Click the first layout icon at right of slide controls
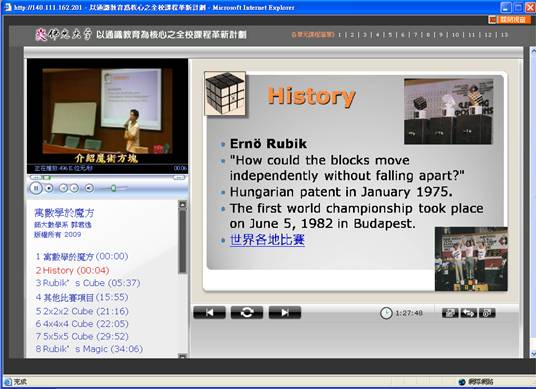This screenshot has width=536, height=389. pyautogui.click(x=450, y=313)
